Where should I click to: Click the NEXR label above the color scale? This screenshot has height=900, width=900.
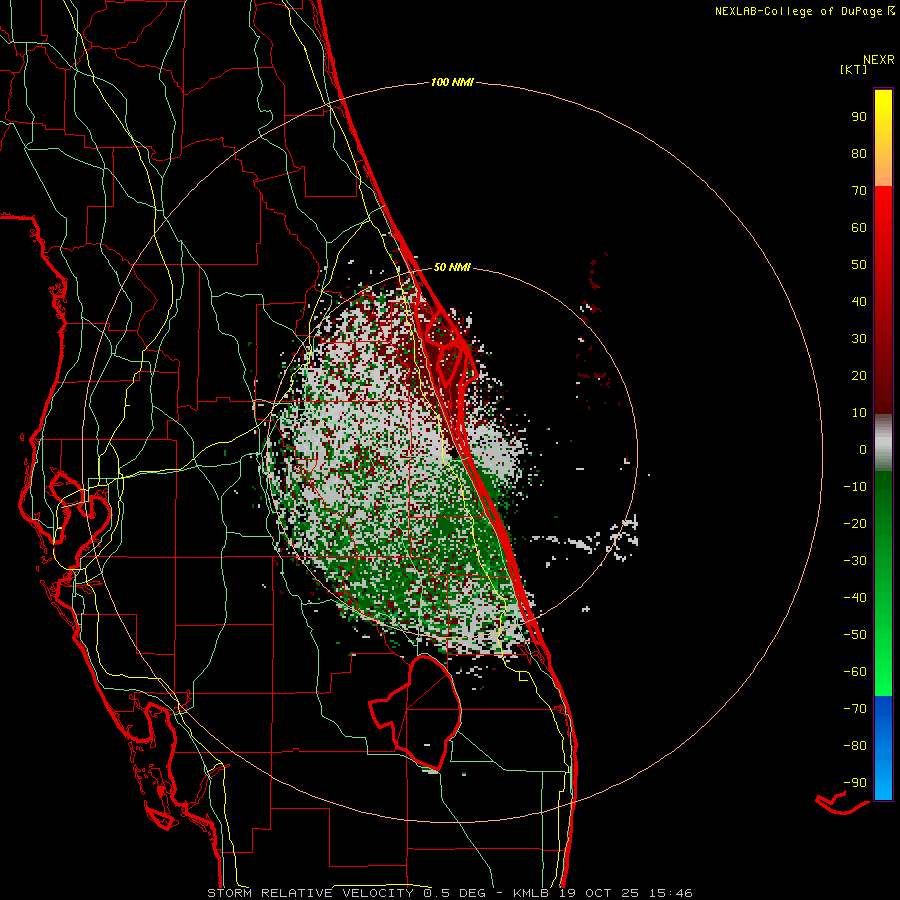click(x=878, y=59)
